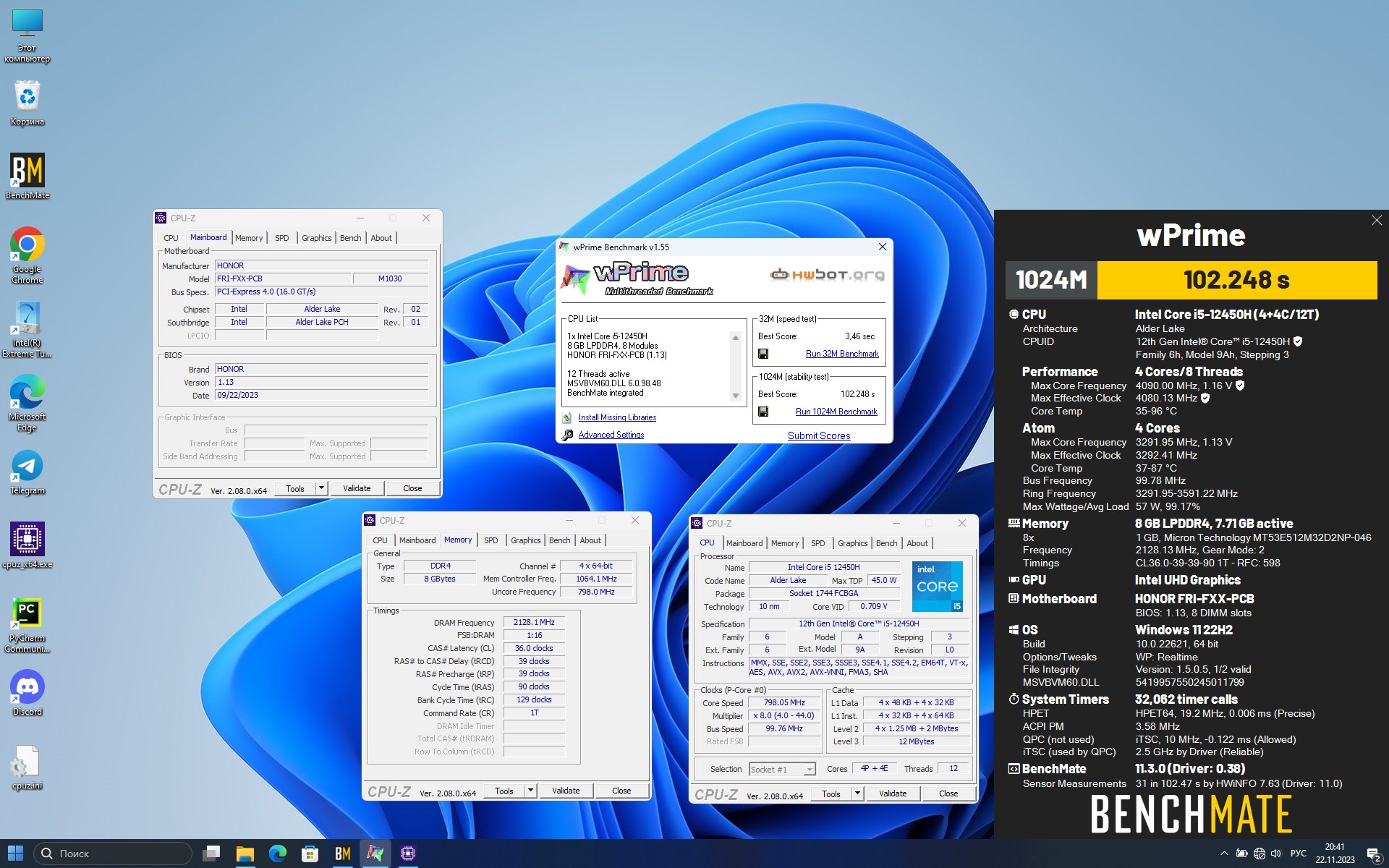Select cpuz_x64.exe desktop icon
This screenshot has width=1389, height=868.
click(x=27, y=545)
